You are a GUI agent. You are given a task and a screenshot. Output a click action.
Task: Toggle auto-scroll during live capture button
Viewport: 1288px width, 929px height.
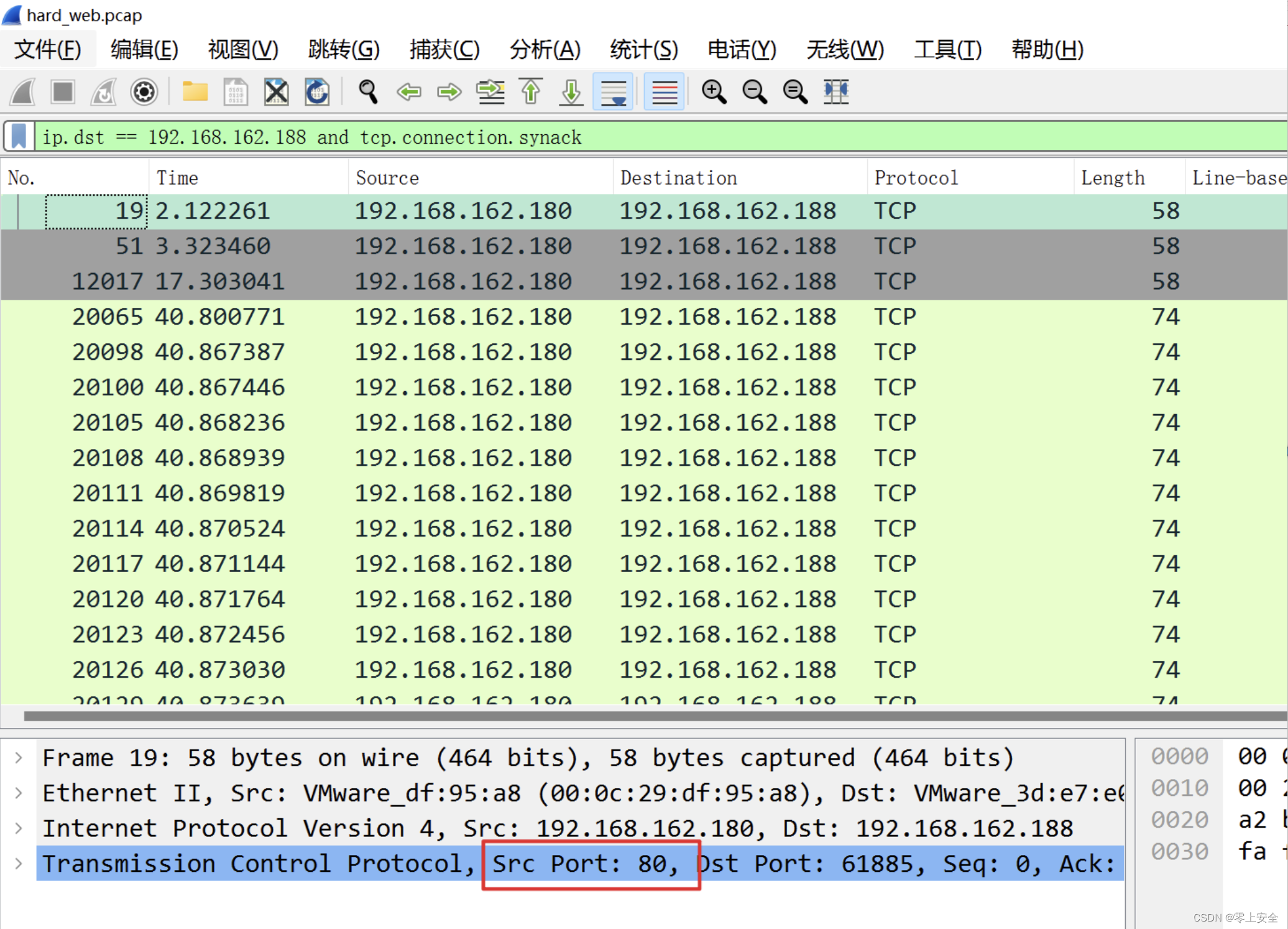point(613,92)
